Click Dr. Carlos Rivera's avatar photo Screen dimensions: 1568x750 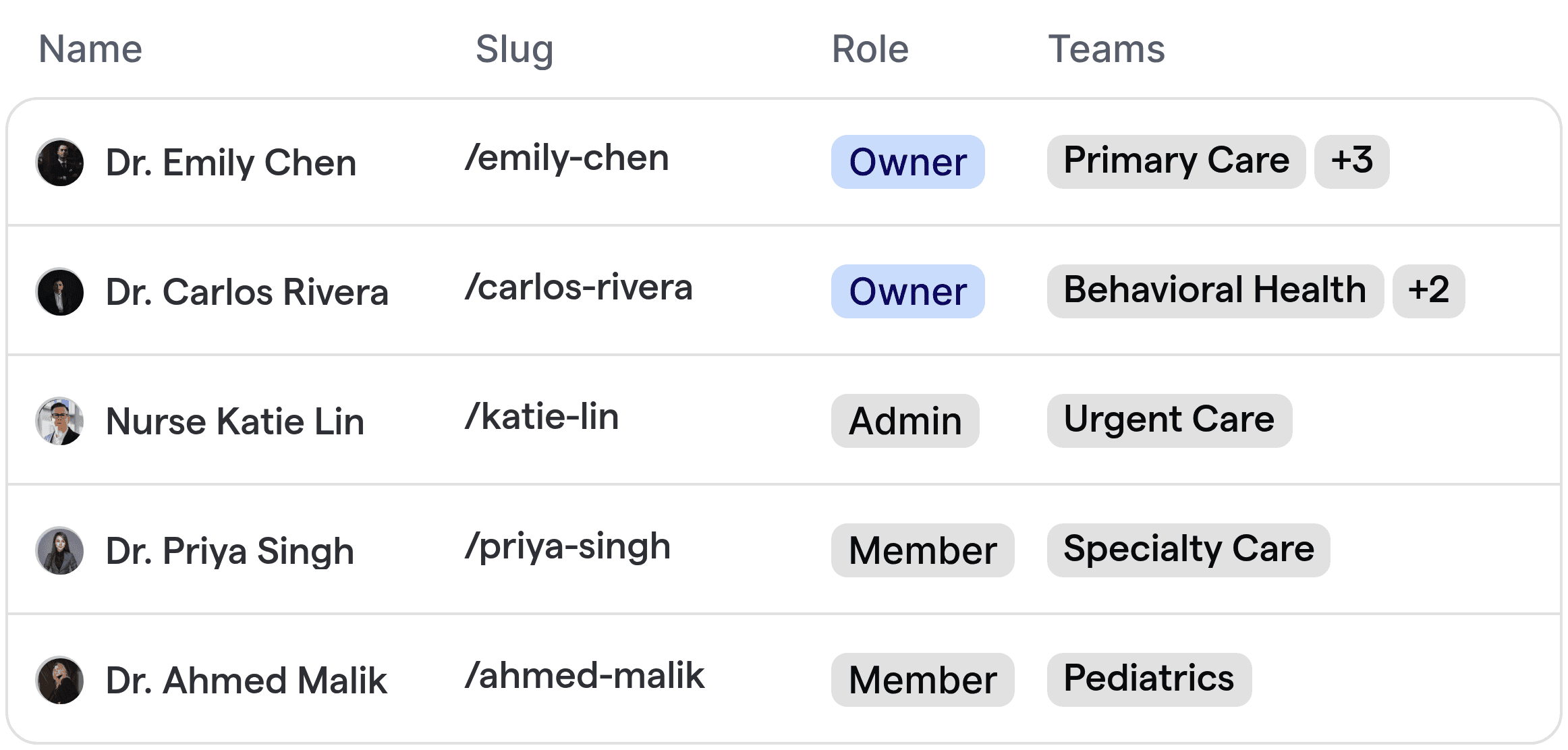(60, 292)
